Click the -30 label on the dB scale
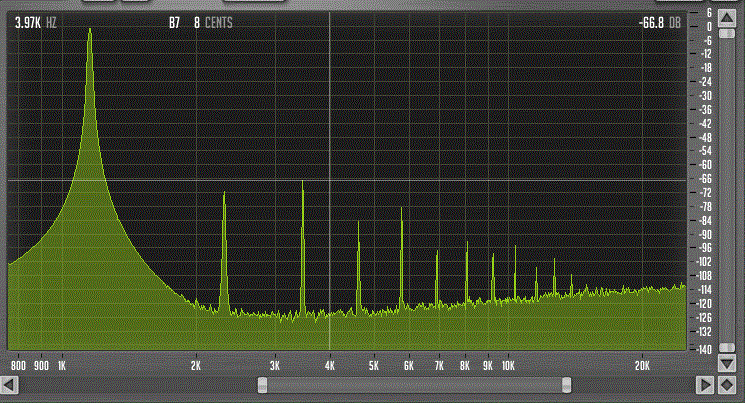Screen dimensions: 745x403 (x=706, y=96)
